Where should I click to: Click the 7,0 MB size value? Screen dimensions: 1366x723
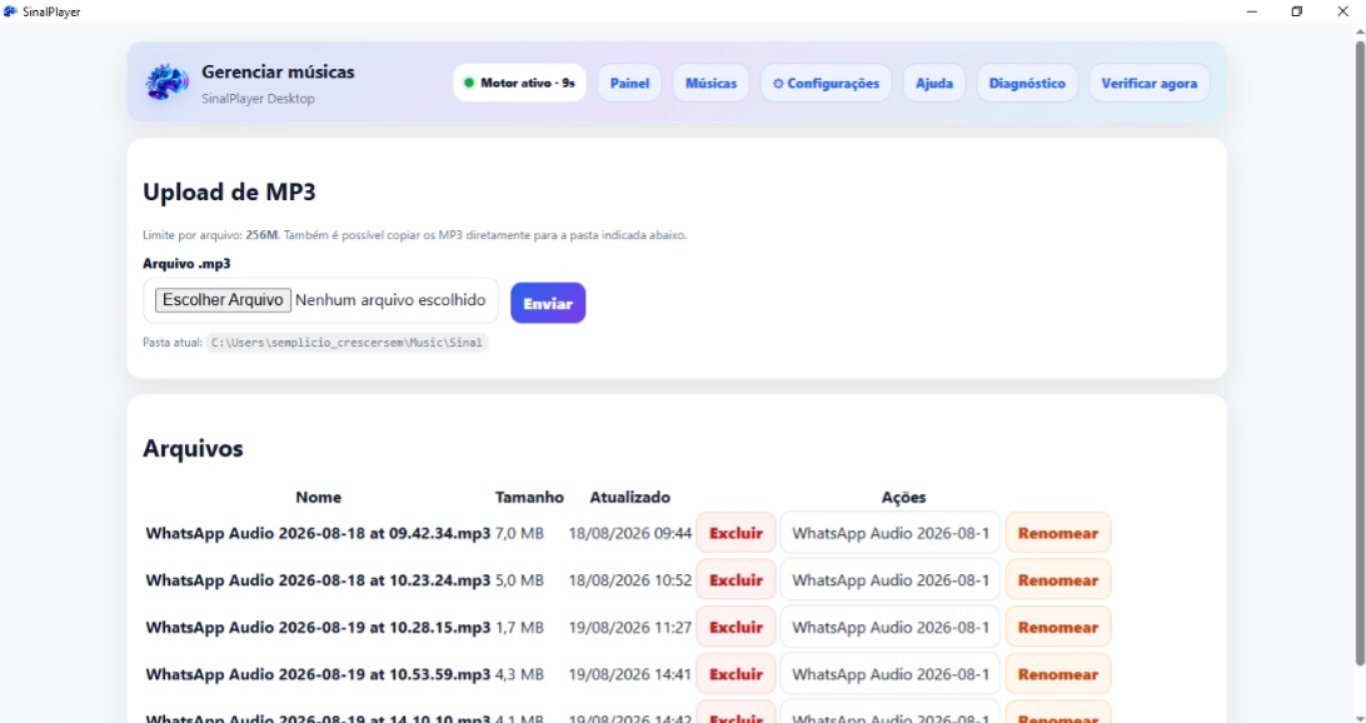tap(520, 533)
